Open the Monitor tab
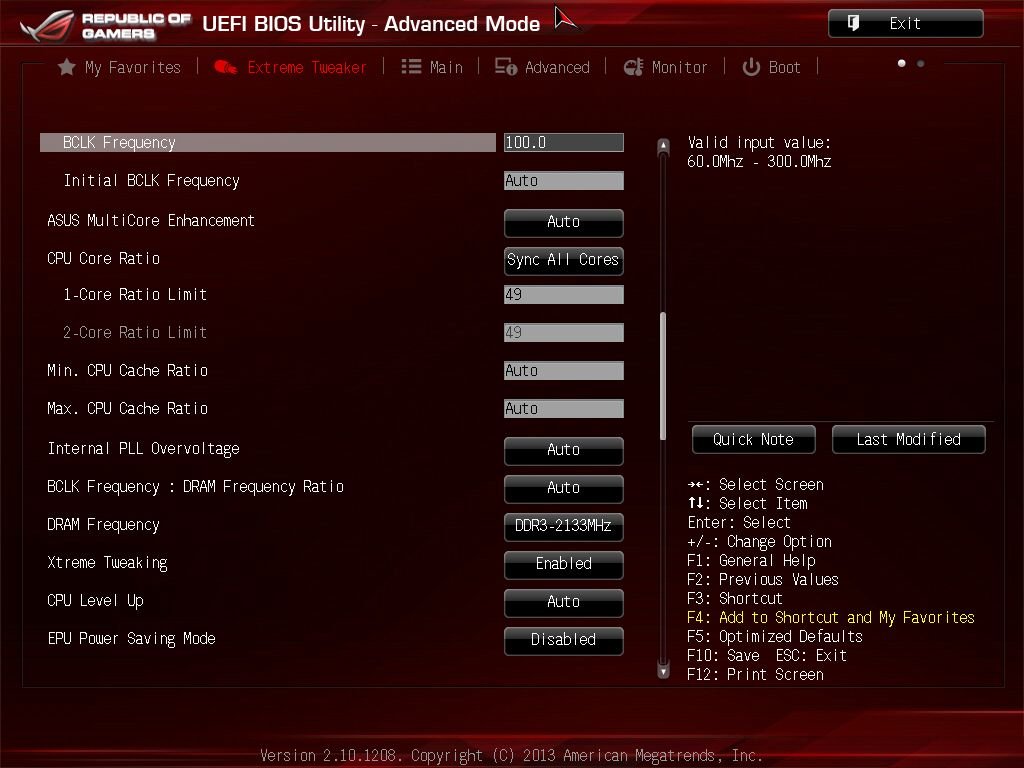The width and height of the screenshot is (1024, 768). [x=665, y=67]
